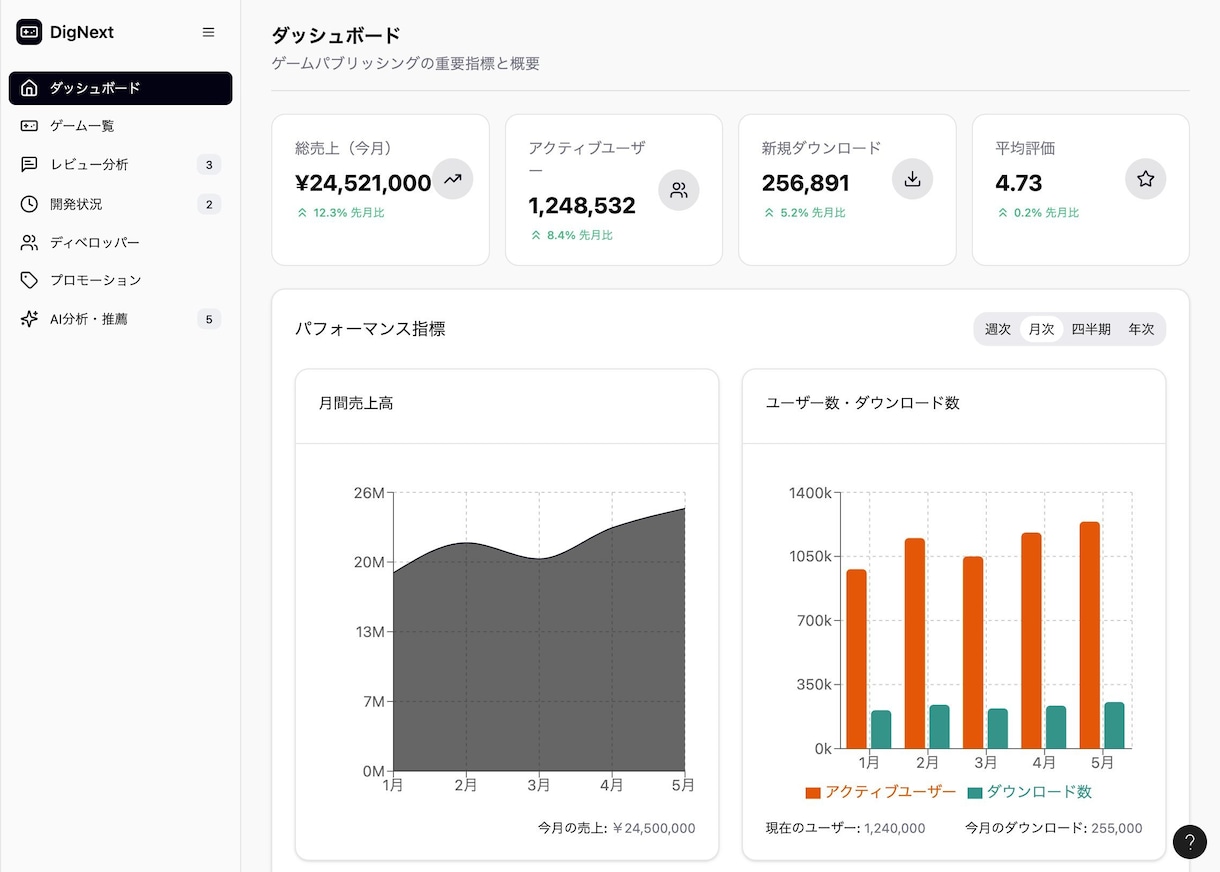Click the 今月の売上: ¥24,500,000 text

coord(616,828)
